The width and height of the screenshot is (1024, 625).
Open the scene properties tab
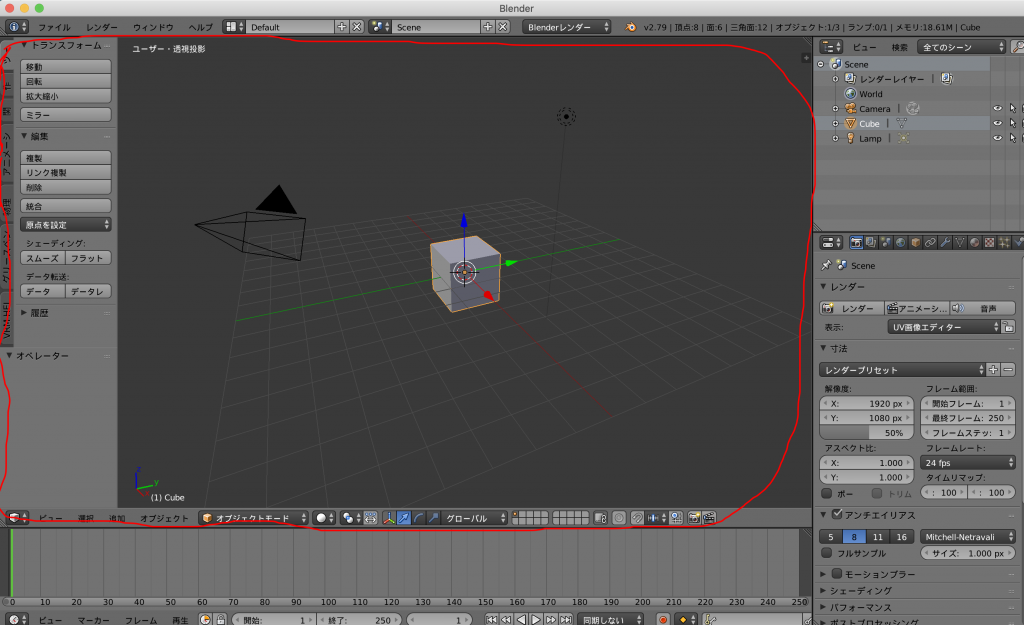click(886, 242)
